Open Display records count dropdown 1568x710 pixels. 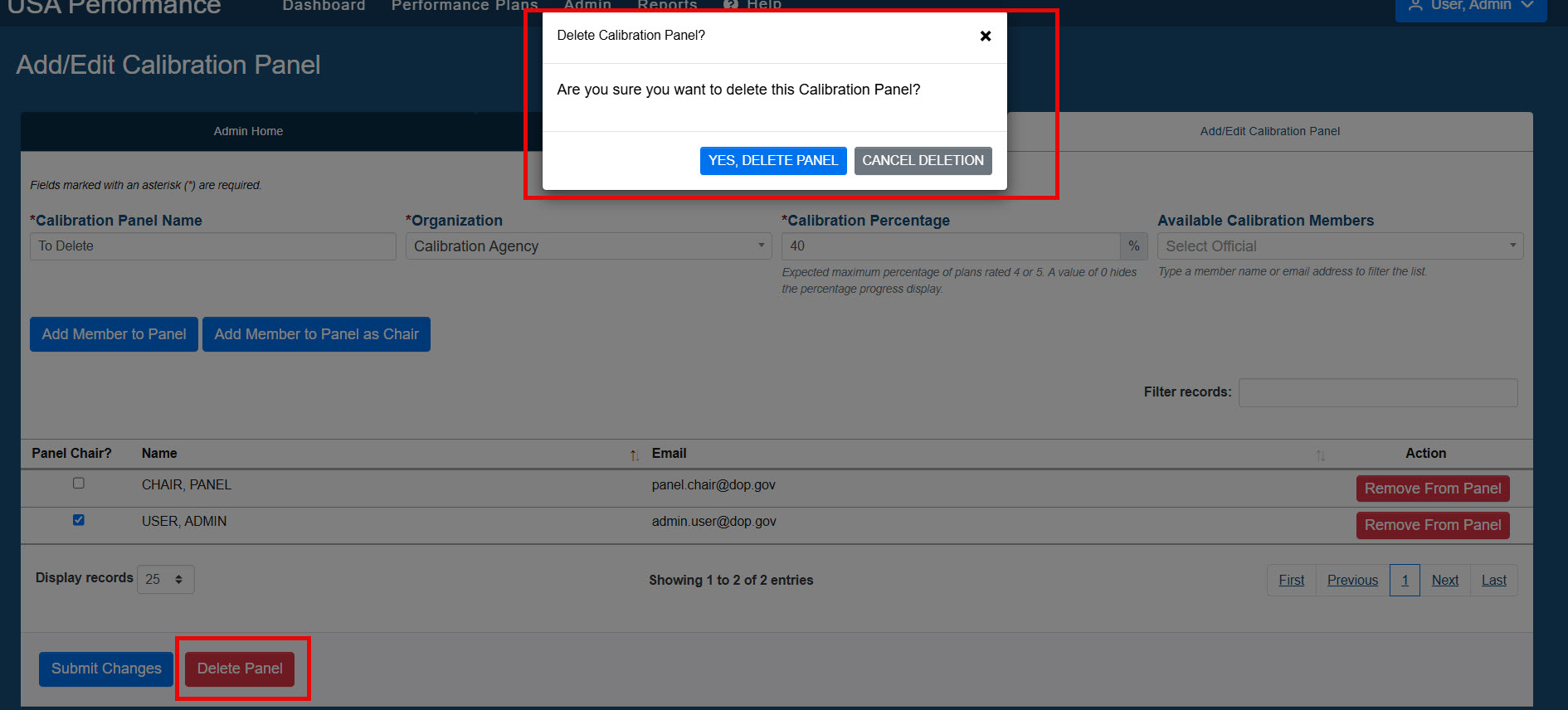165,580
